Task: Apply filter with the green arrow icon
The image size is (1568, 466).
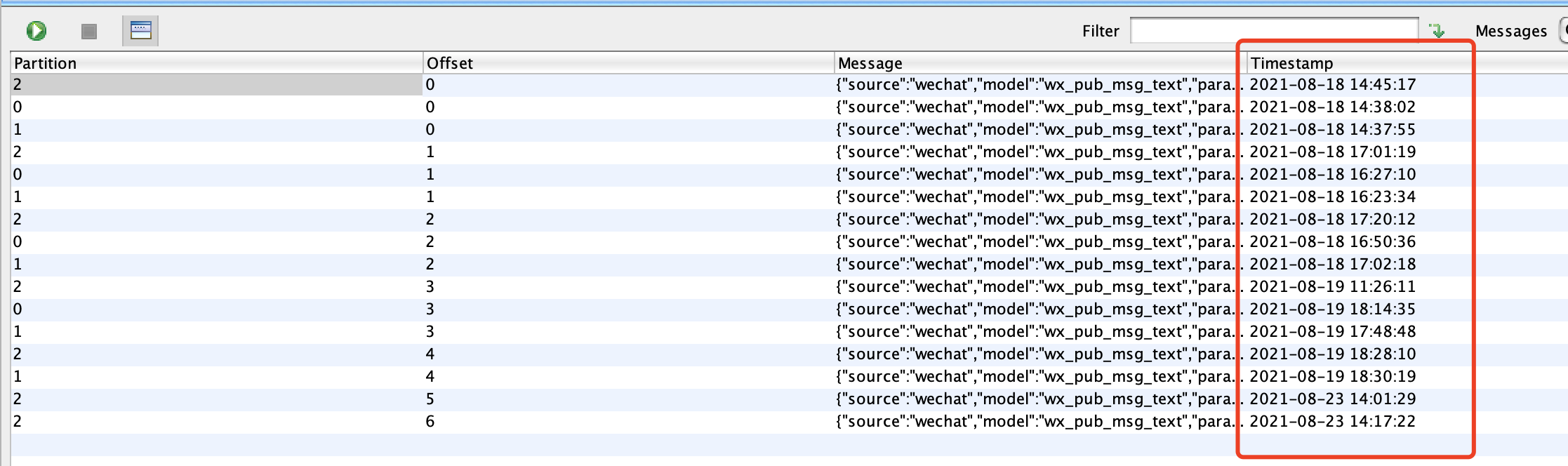Action: click(x=1437, y=31)
